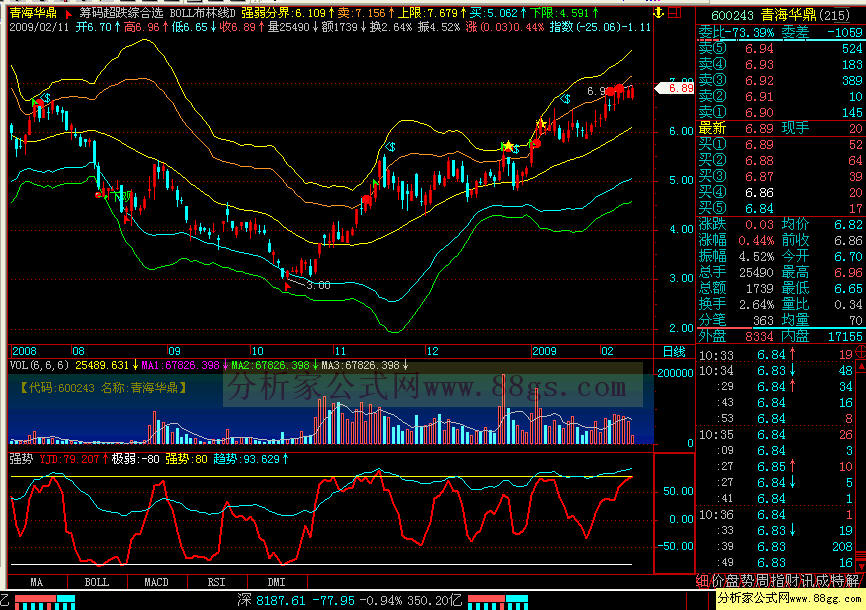This screenshot has width=866, height=610.
Task: Click the red-cyan ratio bar right of 350.20亿
Action: pyautogui.click(x=498, y=602)
